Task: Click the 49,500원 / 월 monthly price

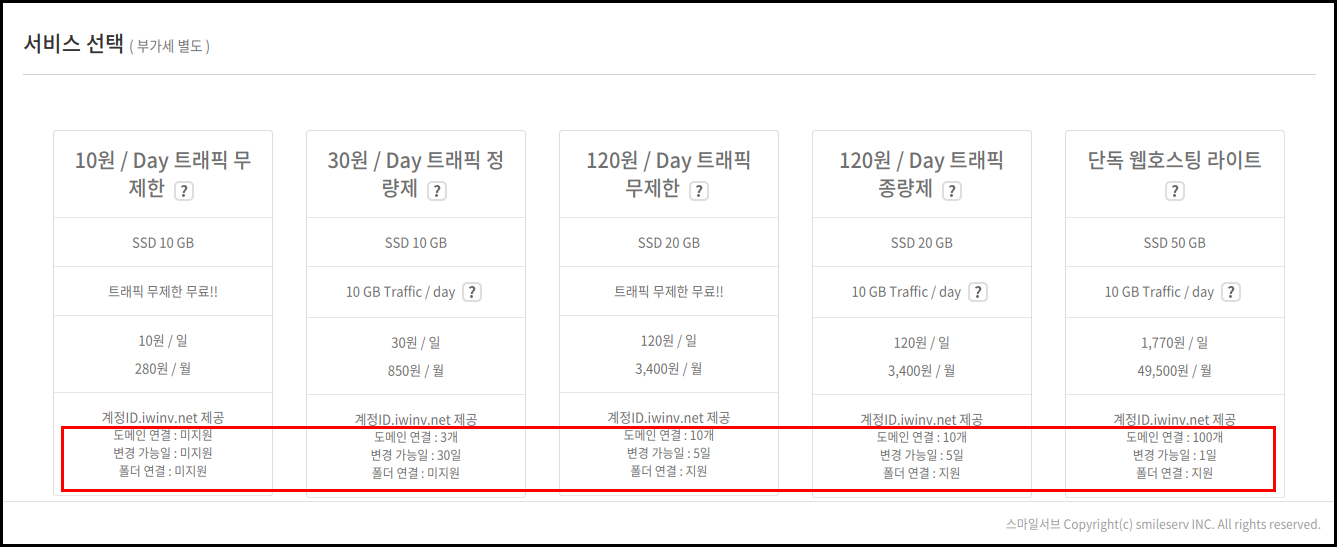Action: 1175,371
